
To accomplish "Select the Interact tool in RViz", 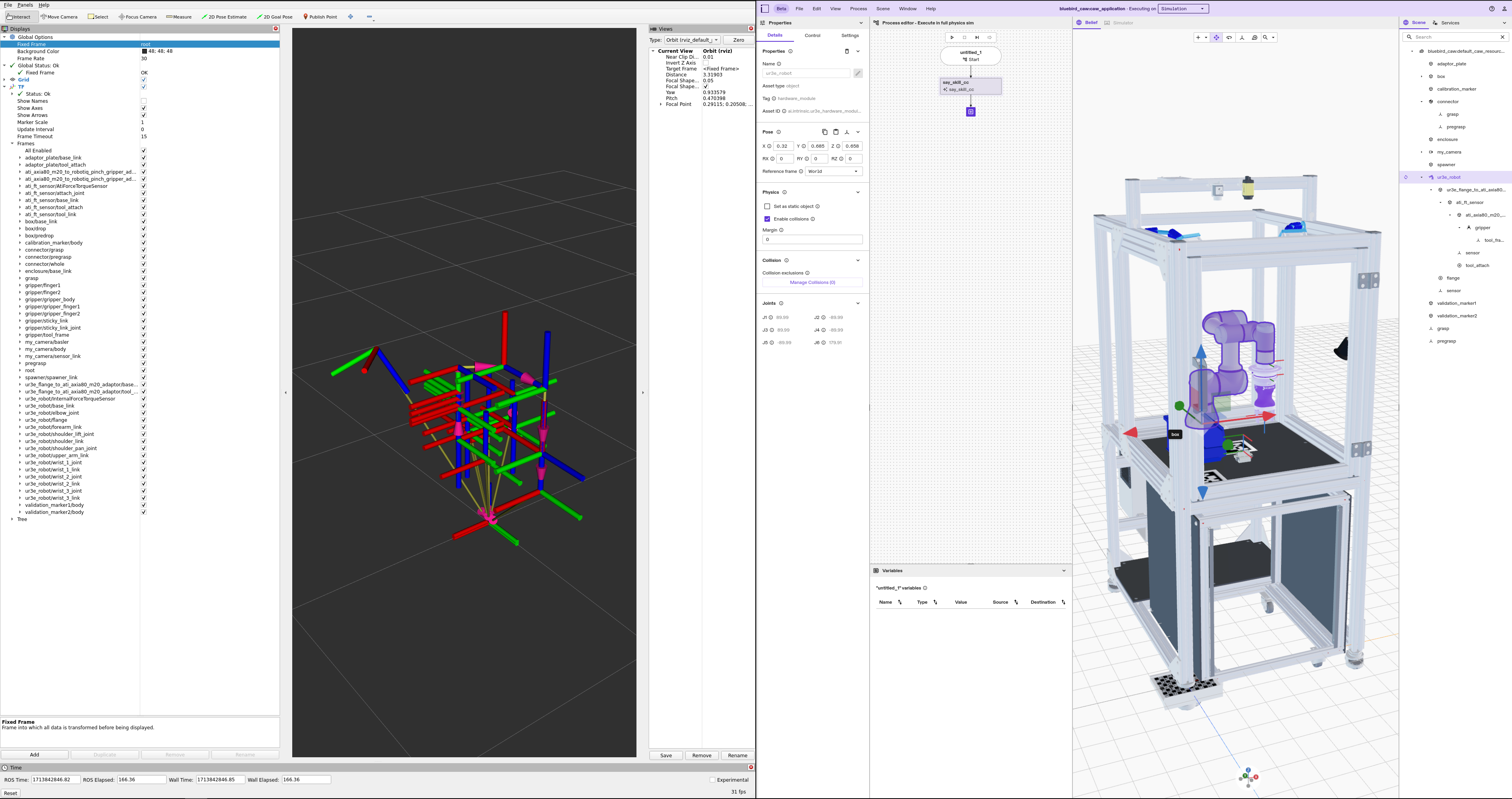I will (20, 17).
